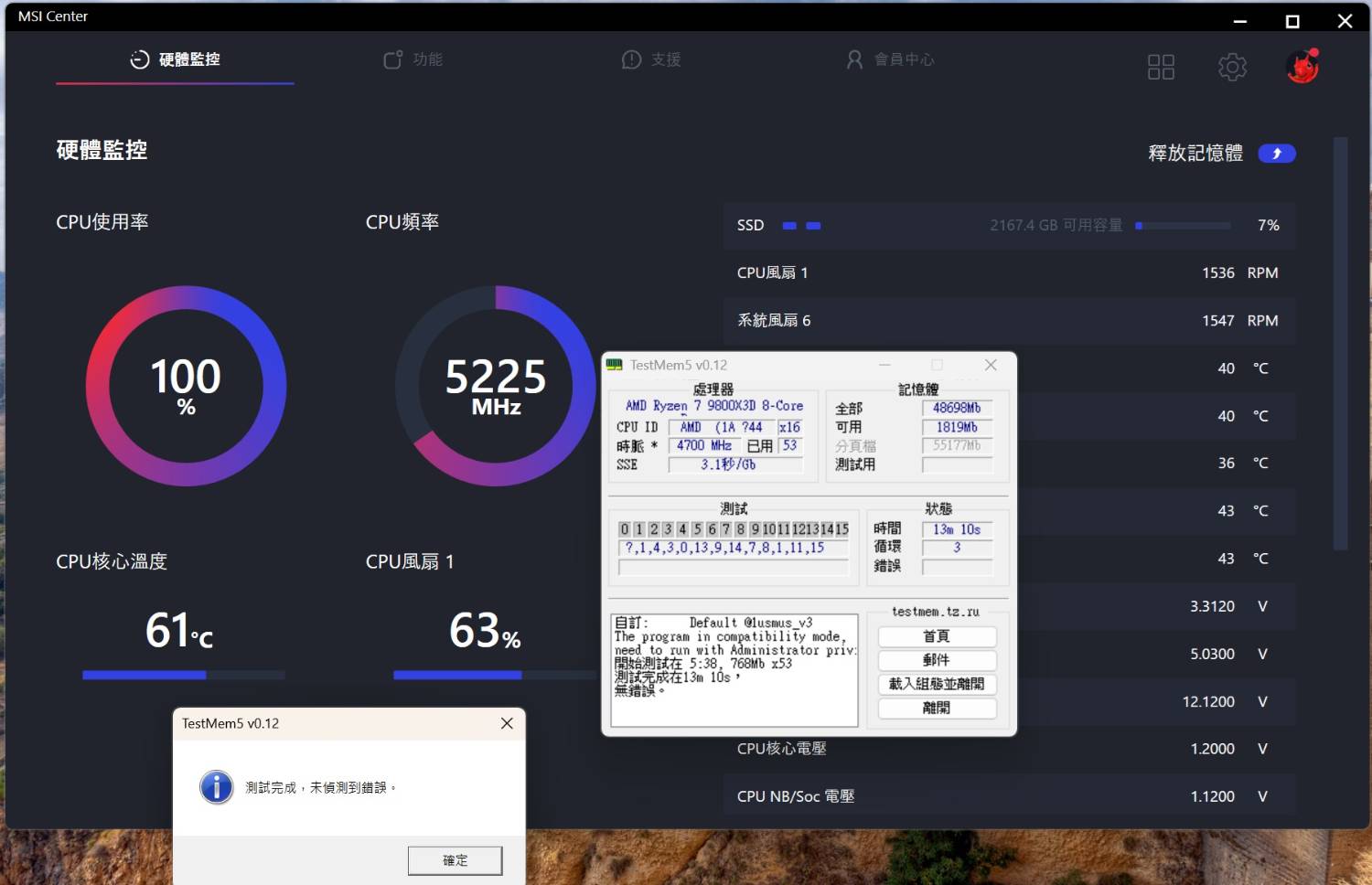Viewport: 1372px width, 885px height.
Task: Click the CPU使用率 100% gauge
Action: click(x=186, y=386)
